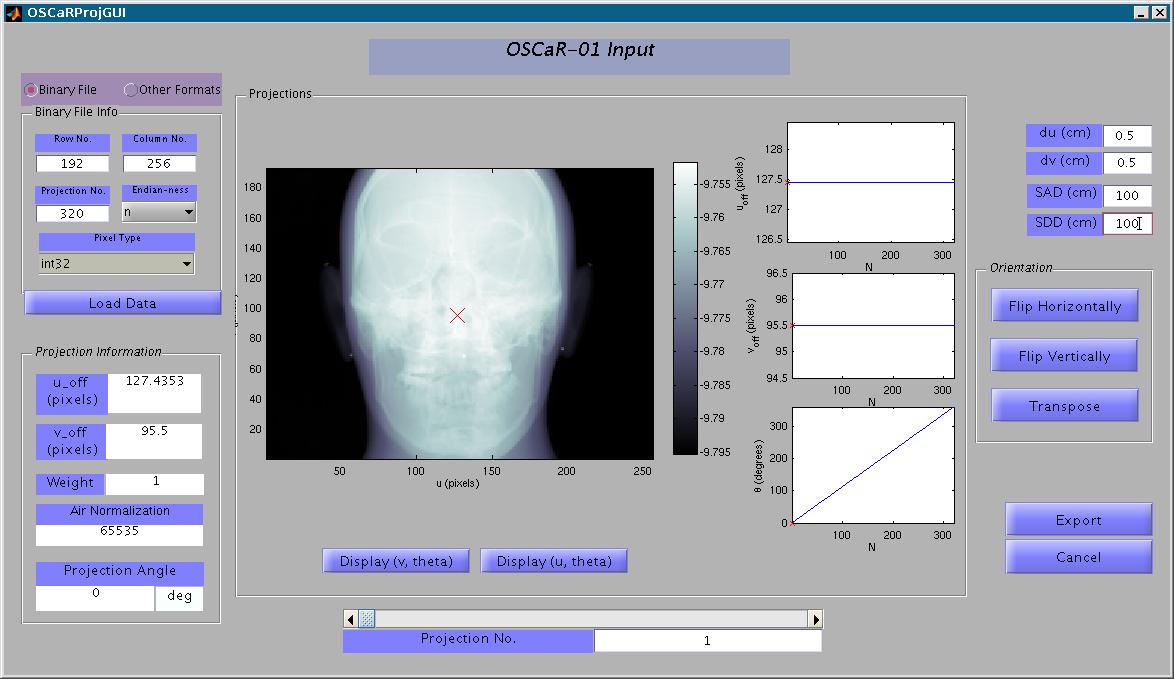Image resolution: width=1174 pixels, height=679 pixels.
Task: Click the projection scrollbar right arrow
Action: [x=815, y=619]
